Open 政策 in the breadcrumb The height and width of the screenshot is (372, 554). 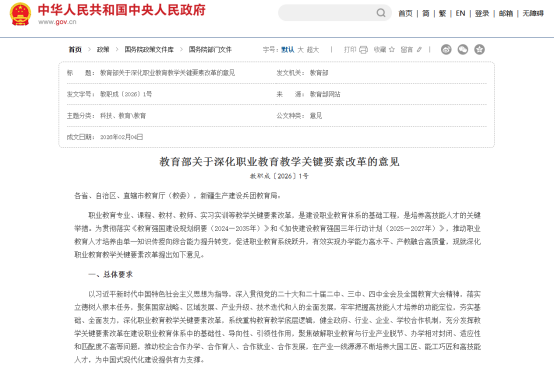point(103,49)
